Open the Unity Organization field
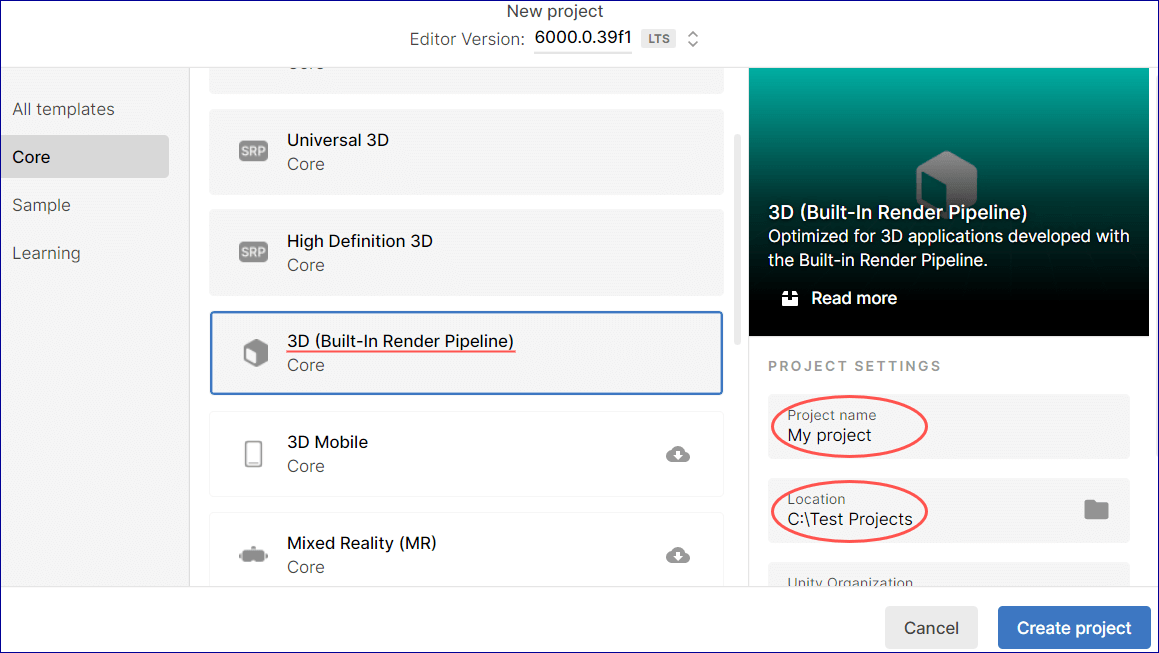The width and height of the screenshot is (1159, 653). [948, 576]
